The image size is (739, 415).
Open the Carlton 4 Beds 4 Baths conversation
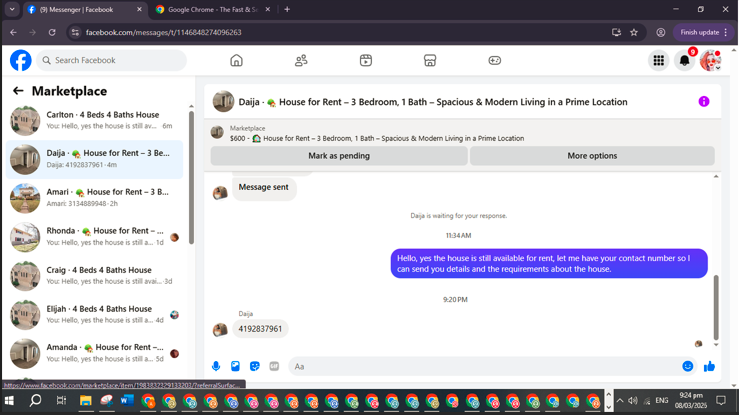[x=94, y=120]
